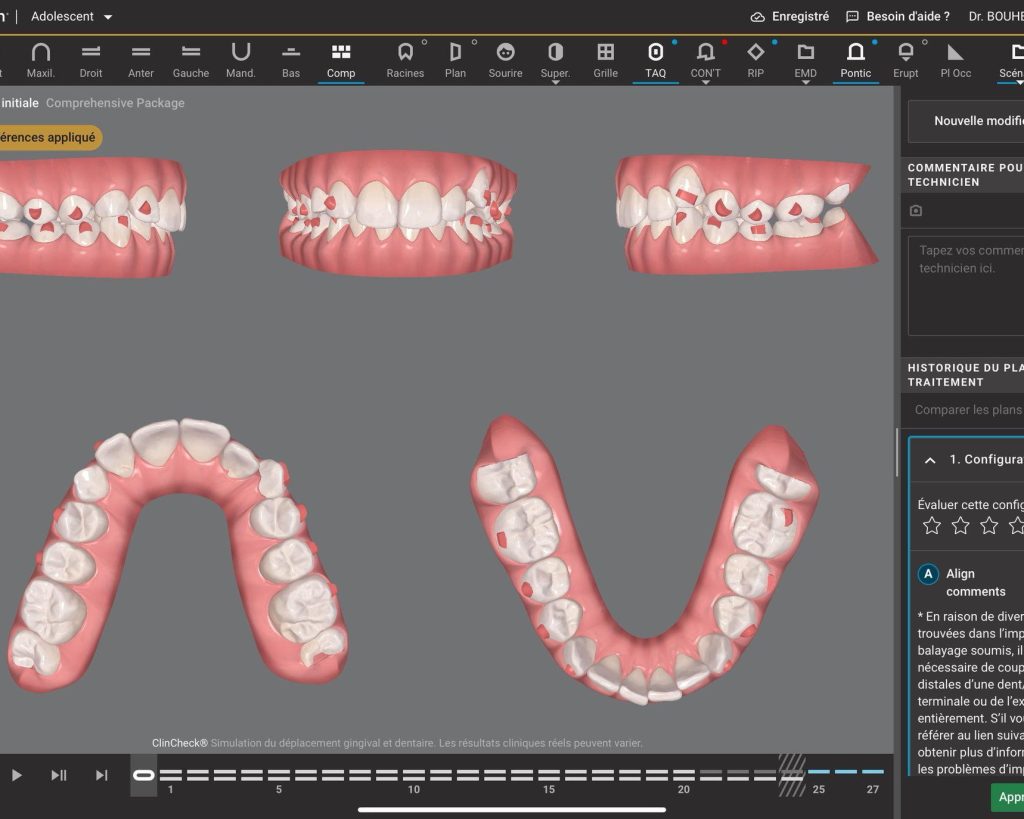
Task: Open the Adolescent dropdown menu
Action: pos(72,17)
